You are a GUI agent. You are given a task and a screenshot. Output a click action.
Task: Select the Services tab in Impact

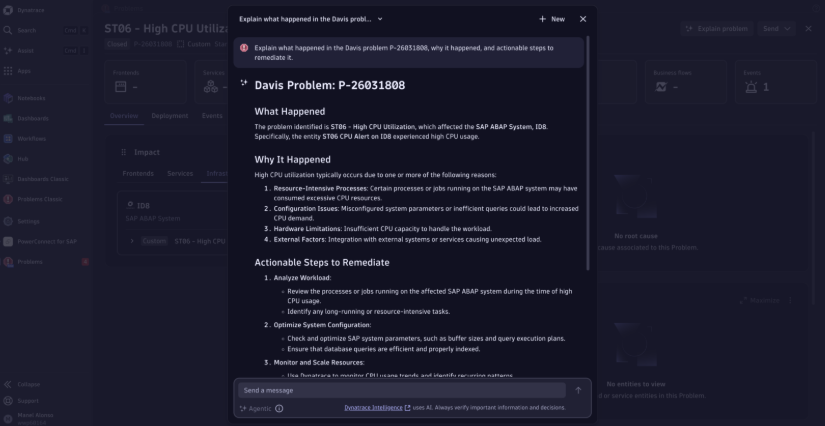(180, 174)
